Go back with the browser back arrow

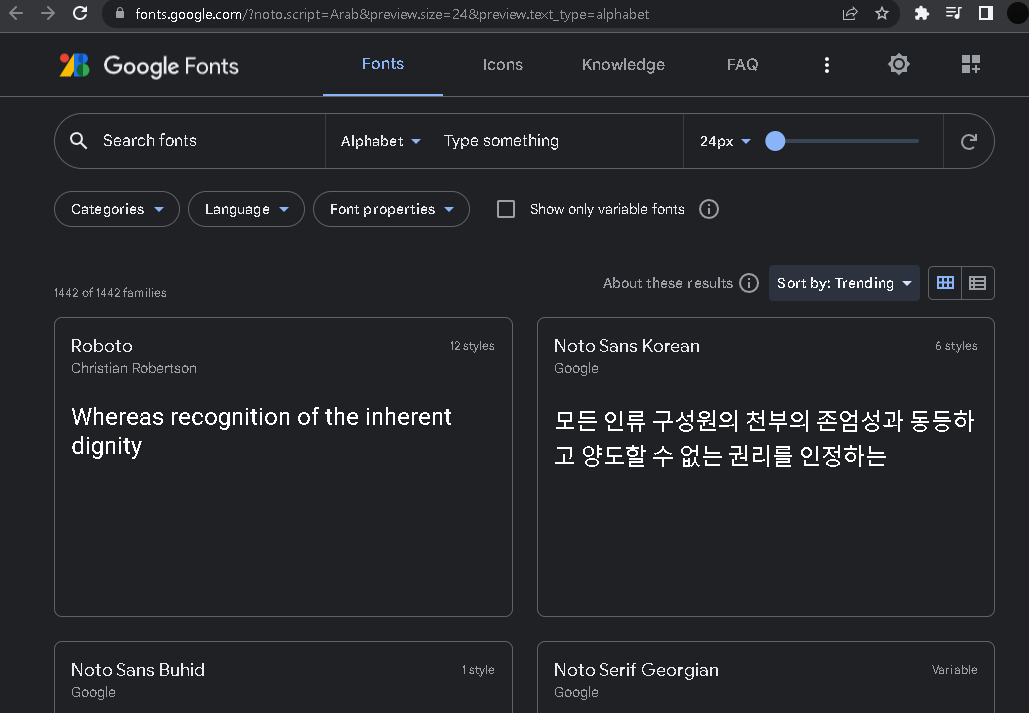click(16, 13)
